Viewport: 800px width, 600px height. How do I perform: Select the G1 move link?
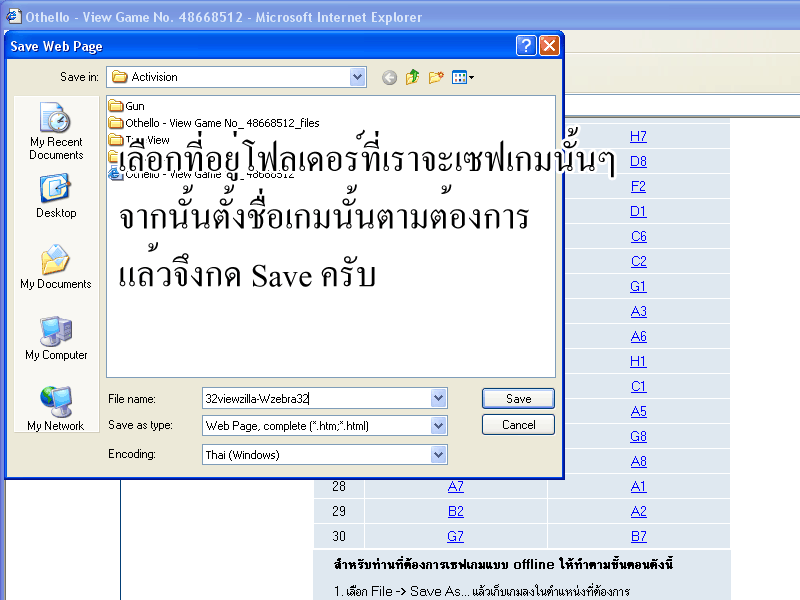point(638,286)
